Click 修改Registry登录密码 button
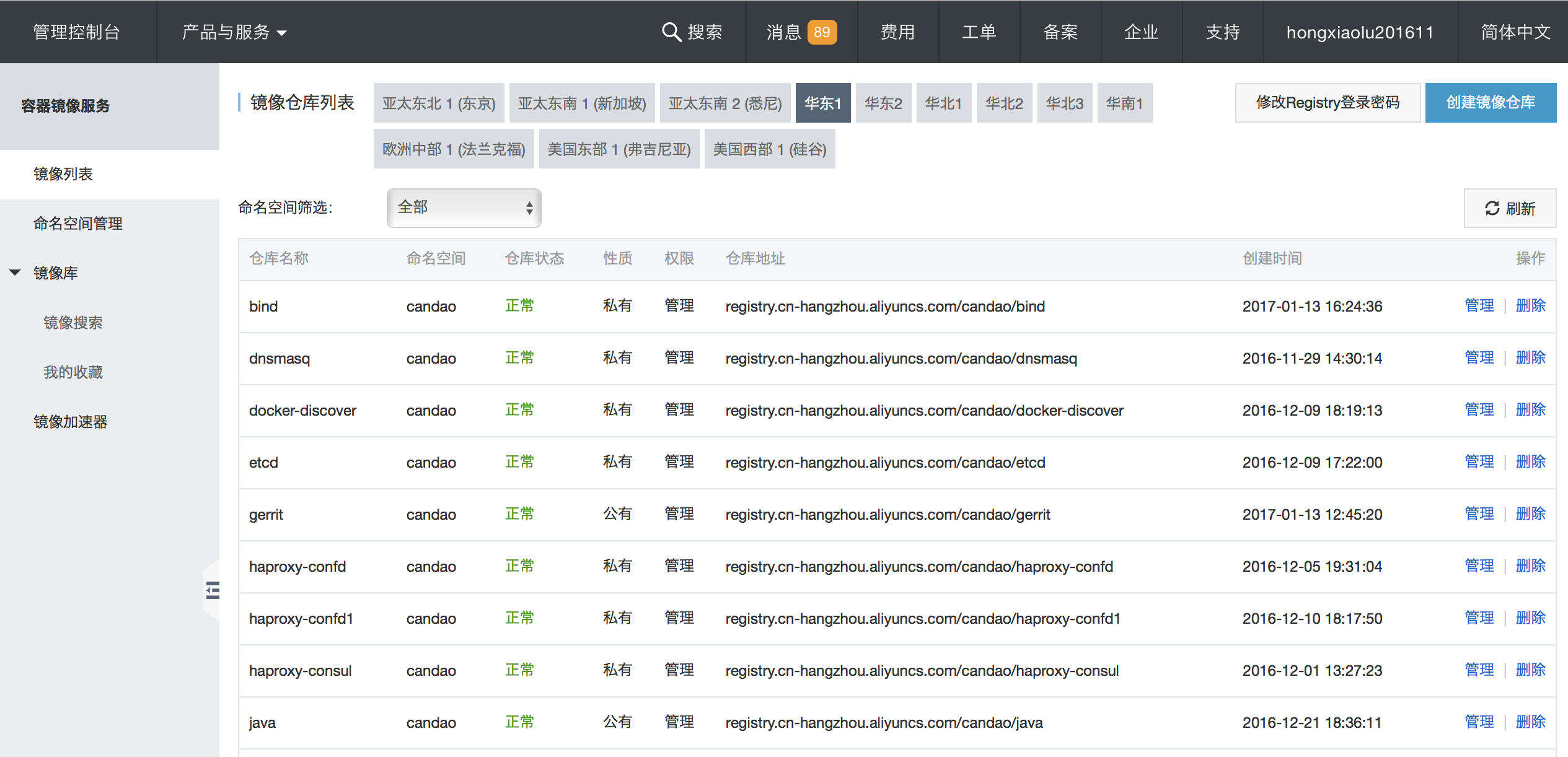Viewport: 1568px width, 757px height. tap(1328, 103)
